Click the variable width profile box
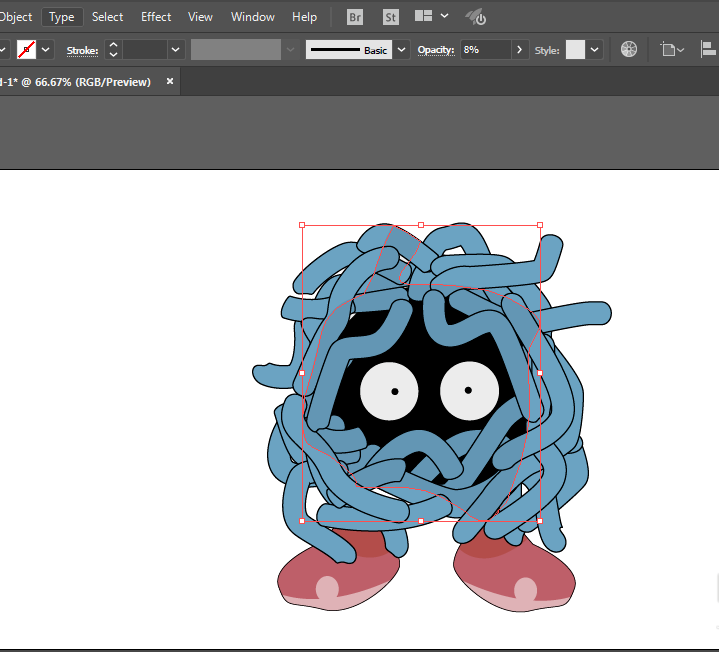 236,50
